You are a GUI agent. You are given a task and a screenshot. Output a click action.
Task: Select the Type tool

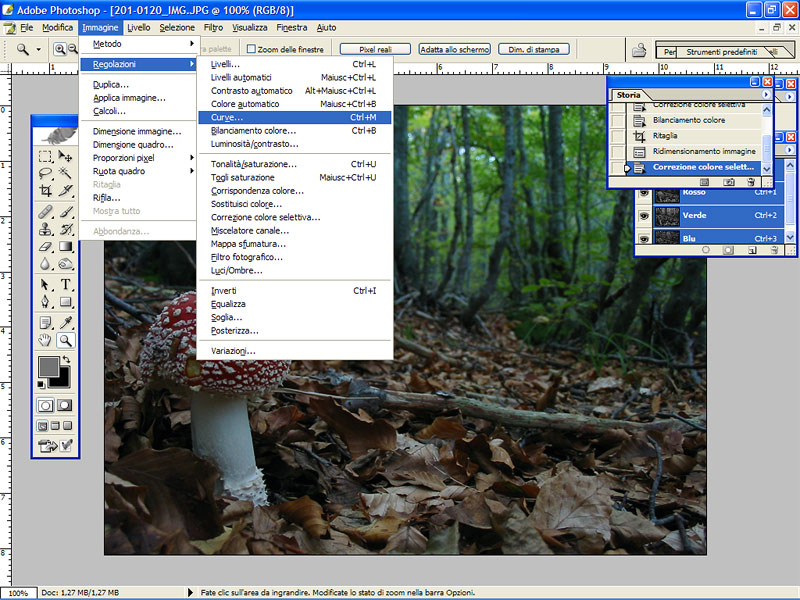(65, 284)
